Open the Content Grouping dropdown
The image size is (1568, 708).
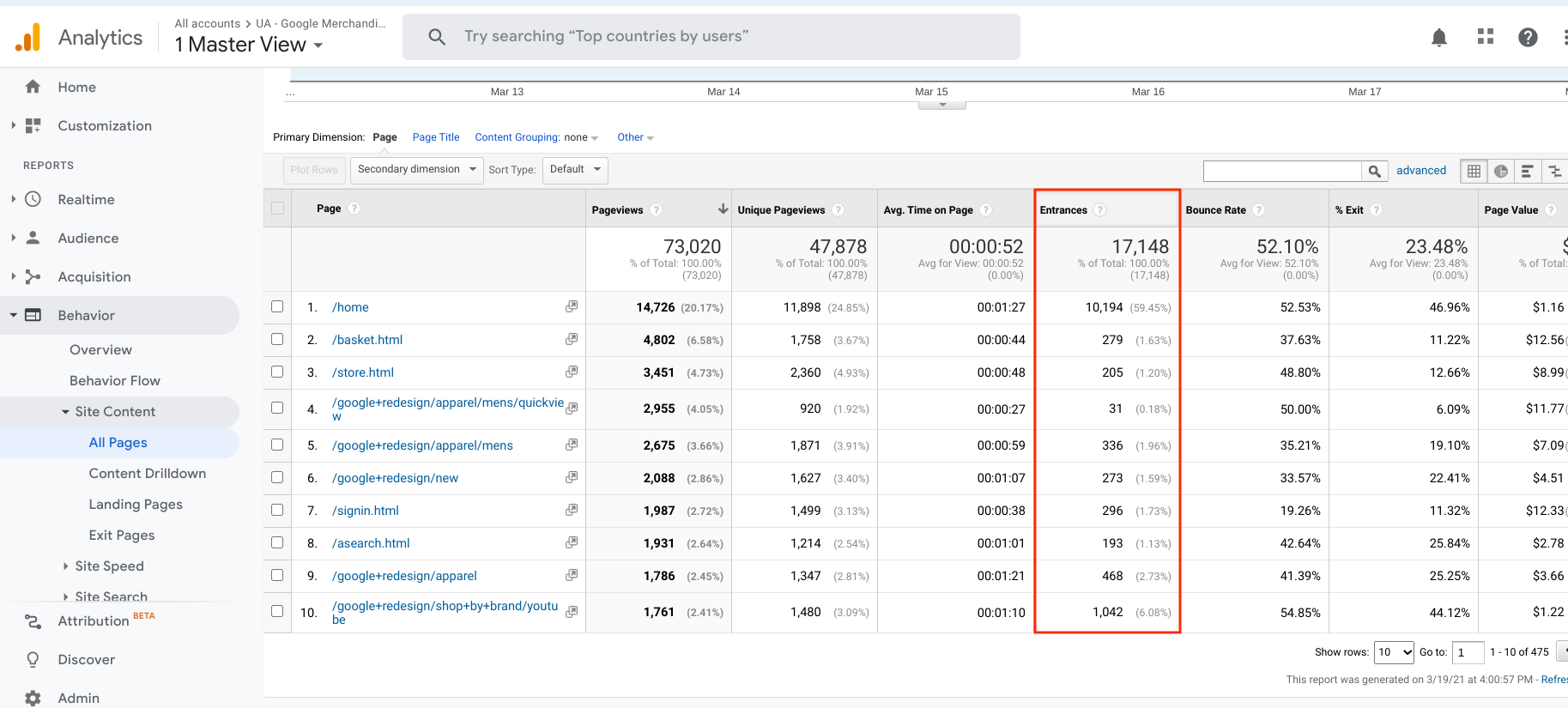coord(536,137)
